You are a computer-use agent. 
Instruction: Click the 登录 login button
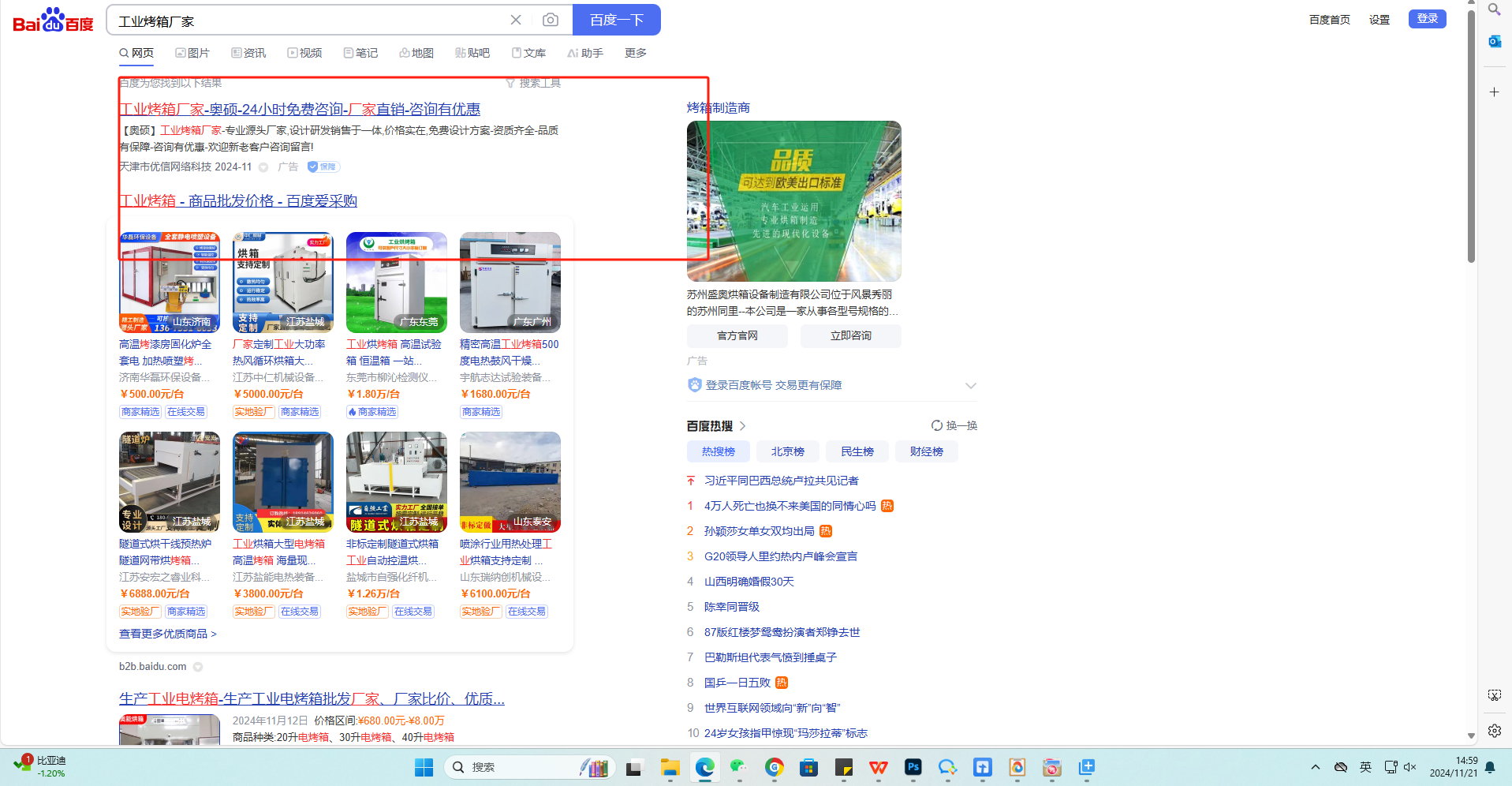(x=1428, y=19)
